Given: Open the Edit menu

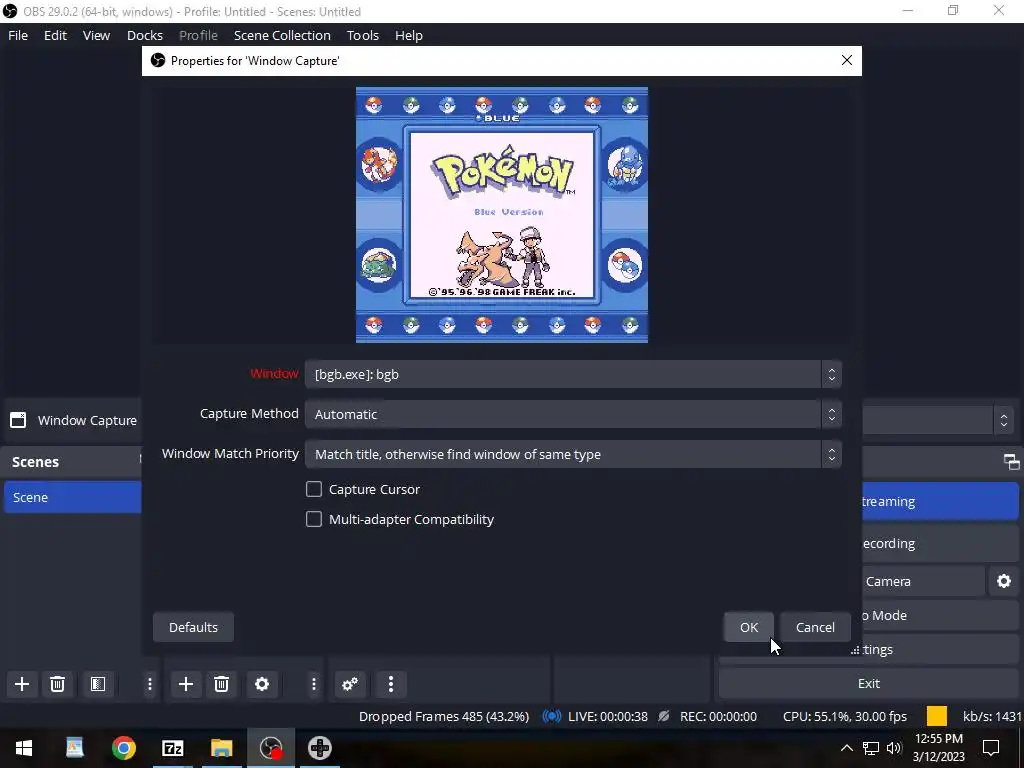Looking at the screenshot, I should point(56,35).
